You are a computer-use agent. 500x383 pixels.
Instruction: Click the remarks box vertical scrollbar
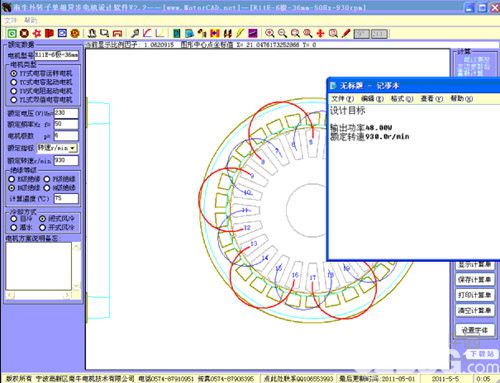[76, 266]
